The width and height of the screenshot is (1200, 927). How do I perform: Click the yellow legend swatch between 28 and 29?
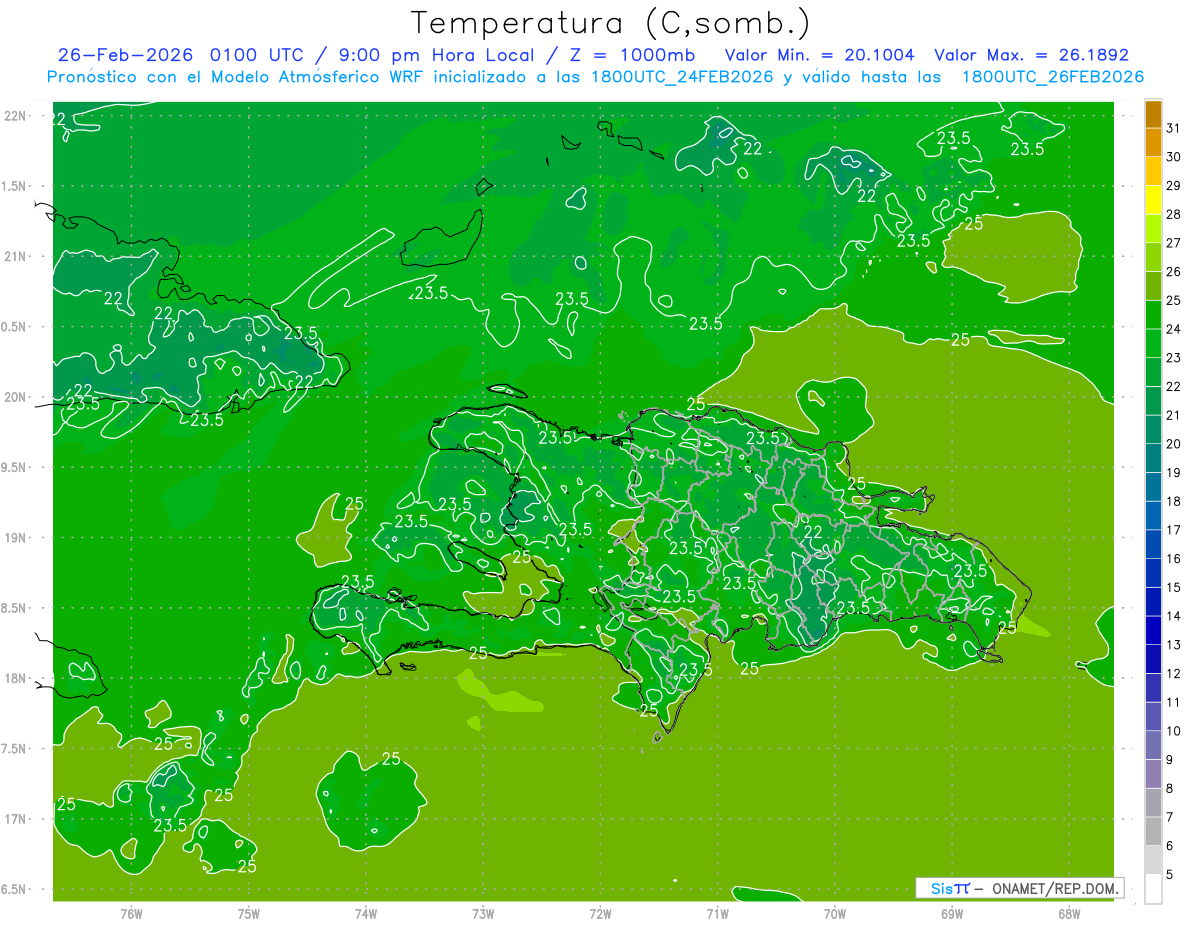click(x=1153, y=201)
